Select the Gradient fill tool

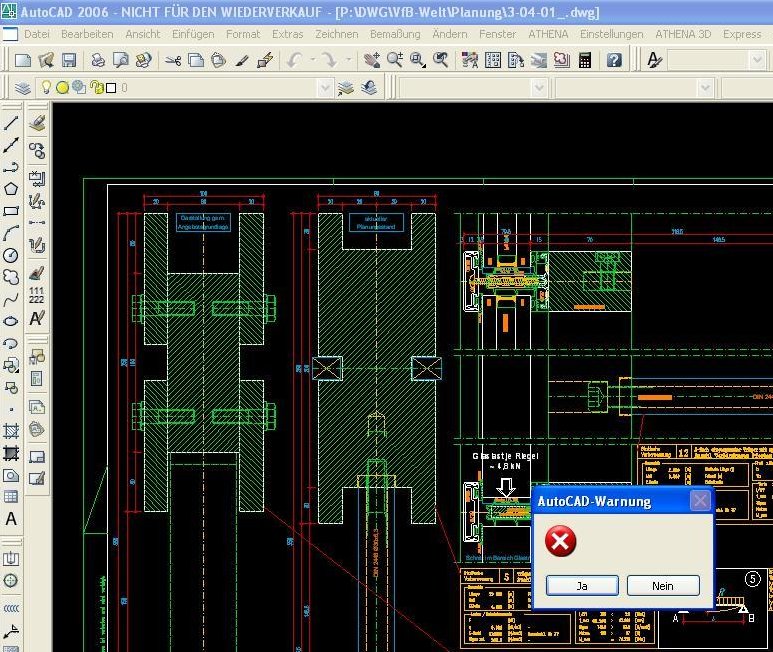coord(11,453)
